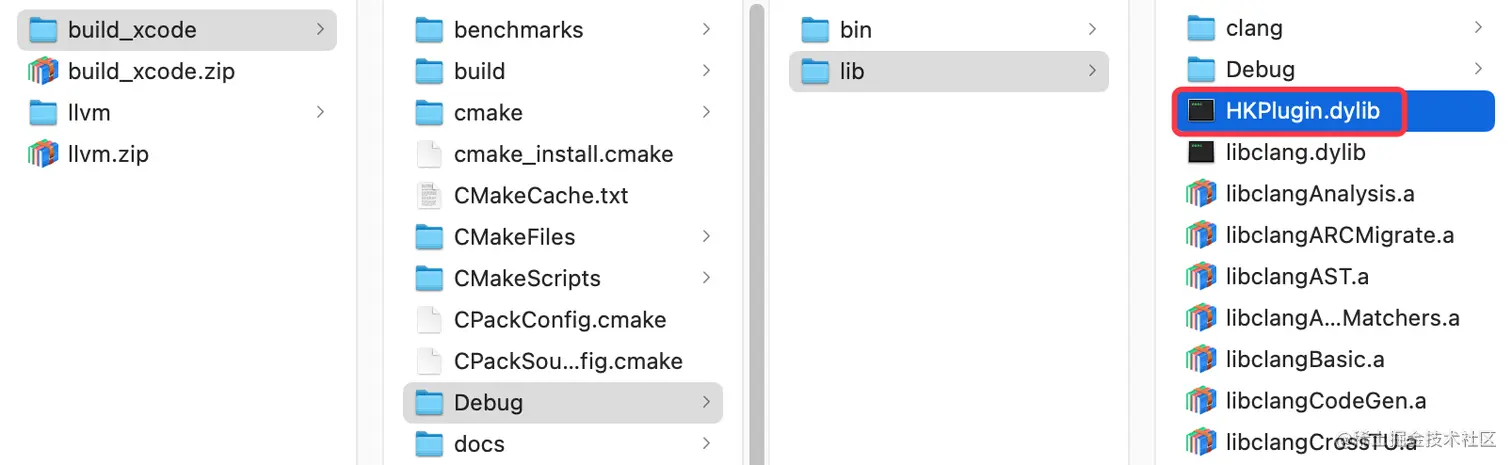Select the docs folder
Image resolution: width=1512 pixels, height=465 pixels.
(x=479, y=444)
